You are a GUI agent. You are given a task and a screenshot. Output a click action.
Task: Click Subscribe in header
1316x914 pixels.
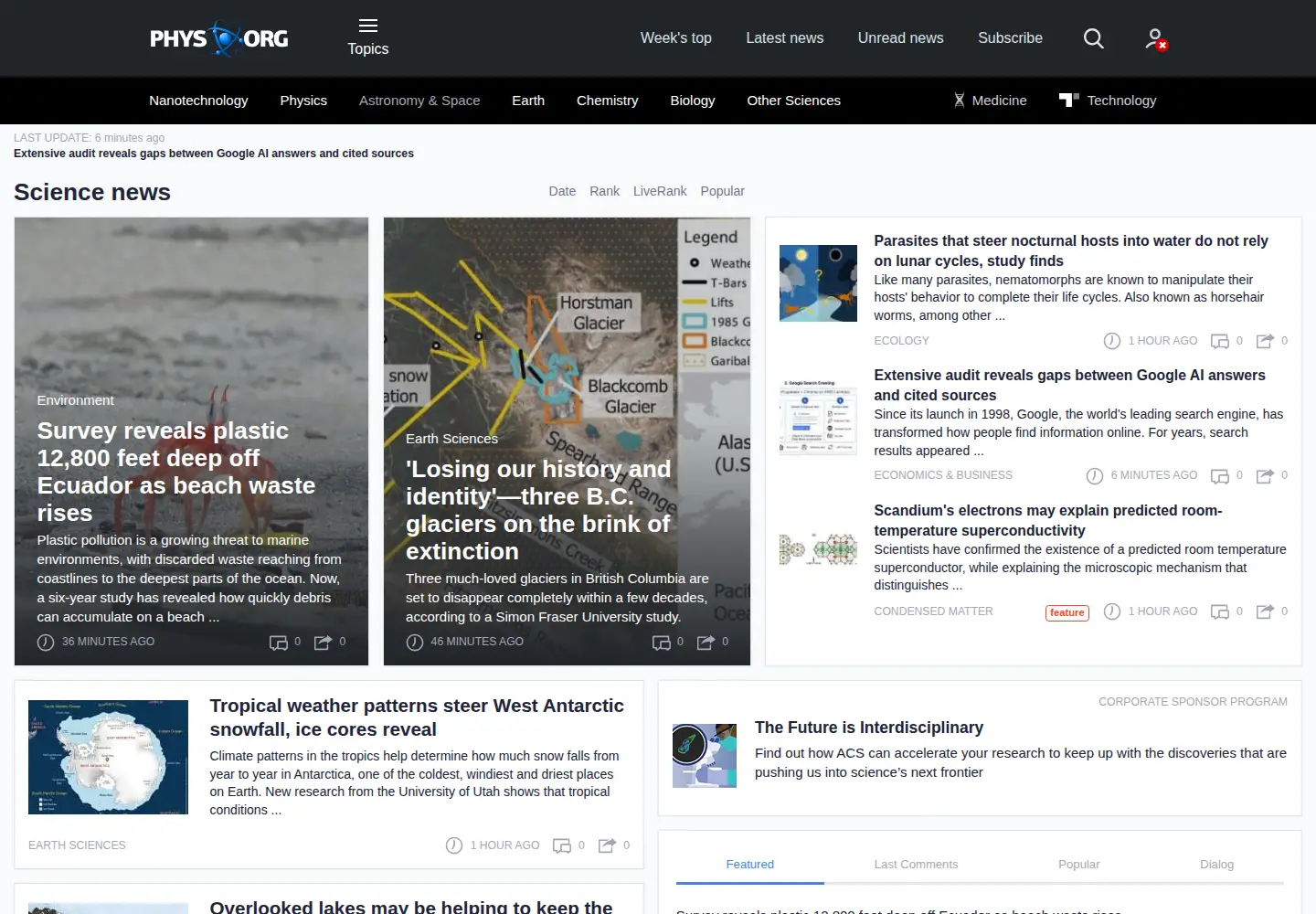tap(1010, 38)
